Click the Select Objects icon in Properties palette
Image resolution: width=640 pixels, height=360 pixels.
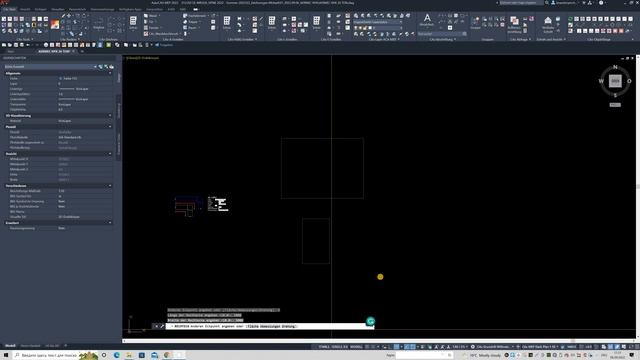tap(106, 67)
